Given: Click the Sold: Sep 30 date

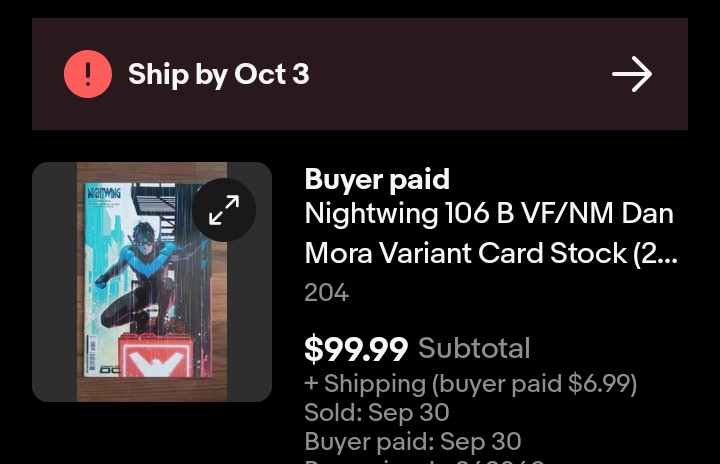Looking at the screenshot, I should click(376, 412).
